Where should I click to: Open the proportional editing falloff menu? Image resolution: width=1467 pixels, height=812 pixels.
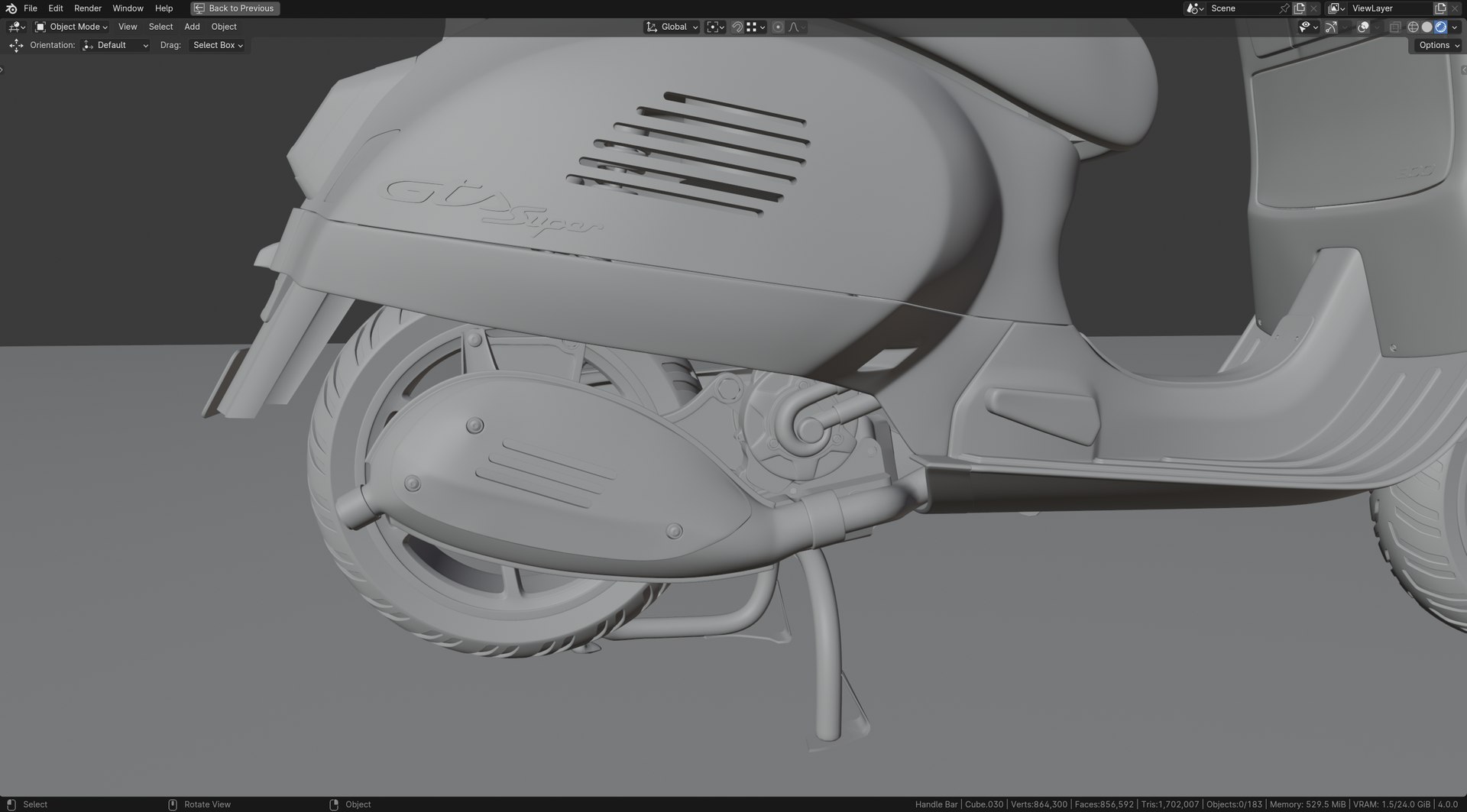point(796,27)
